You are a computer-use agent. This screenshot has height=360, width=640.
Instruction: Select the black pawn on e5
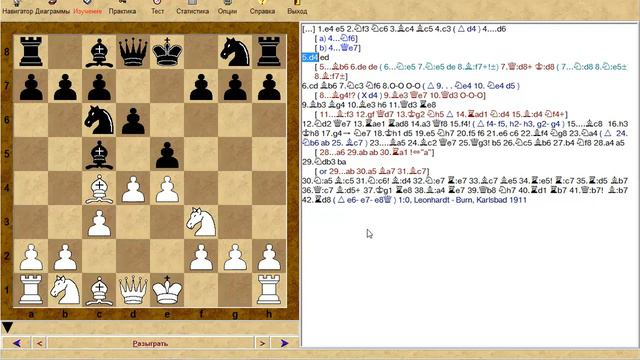167,154
